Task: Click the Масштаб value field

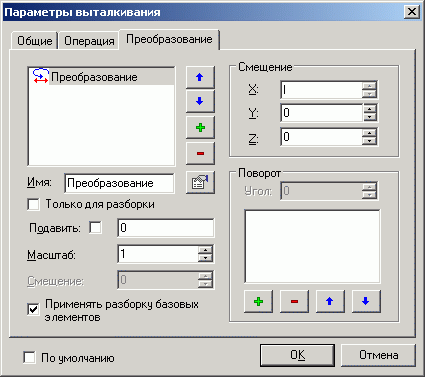Action: (158, 254)
